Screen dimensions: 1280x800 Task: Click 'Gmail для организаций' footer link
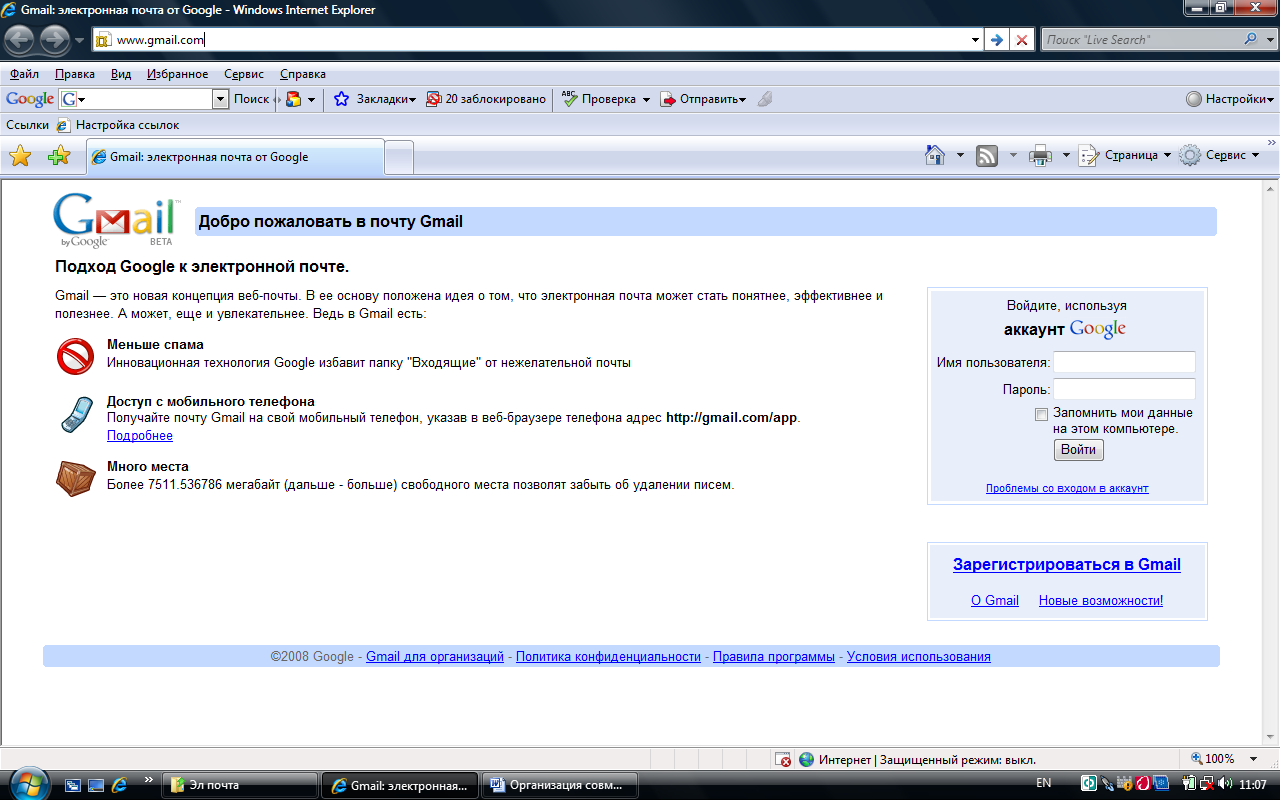click(435, 657)
